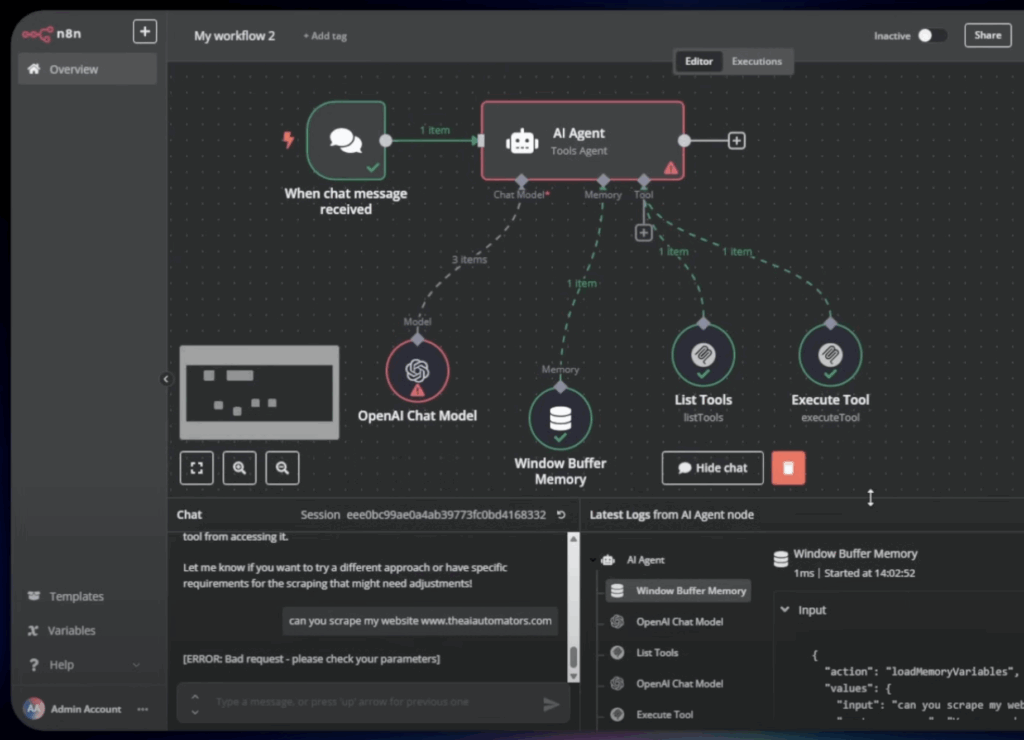Switch to the Editor tab
The width and height of the screenshot is (1024, 740).
click(698, 61)
